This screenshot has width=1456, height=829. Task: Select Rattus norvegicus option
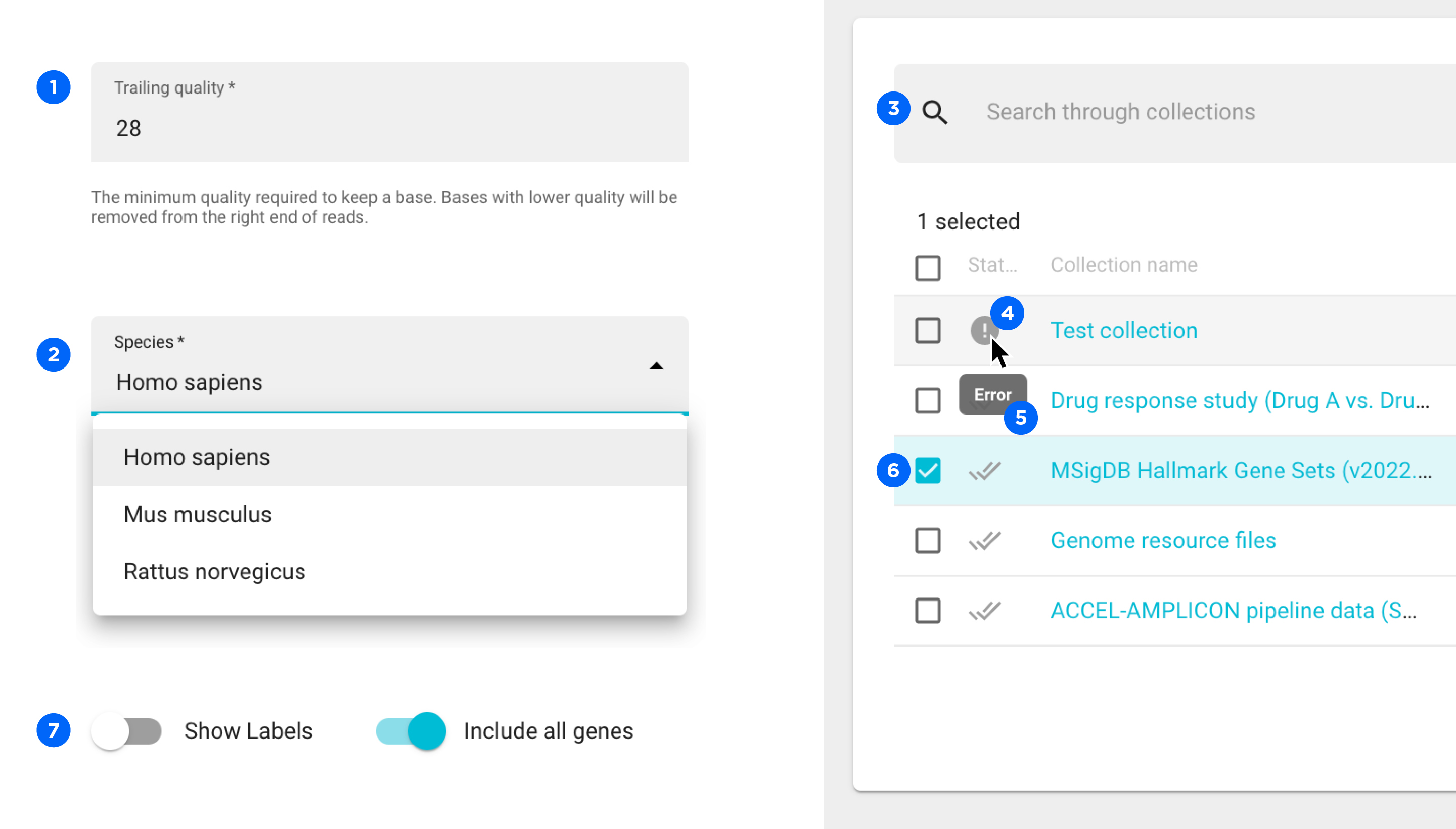[215, 571]
